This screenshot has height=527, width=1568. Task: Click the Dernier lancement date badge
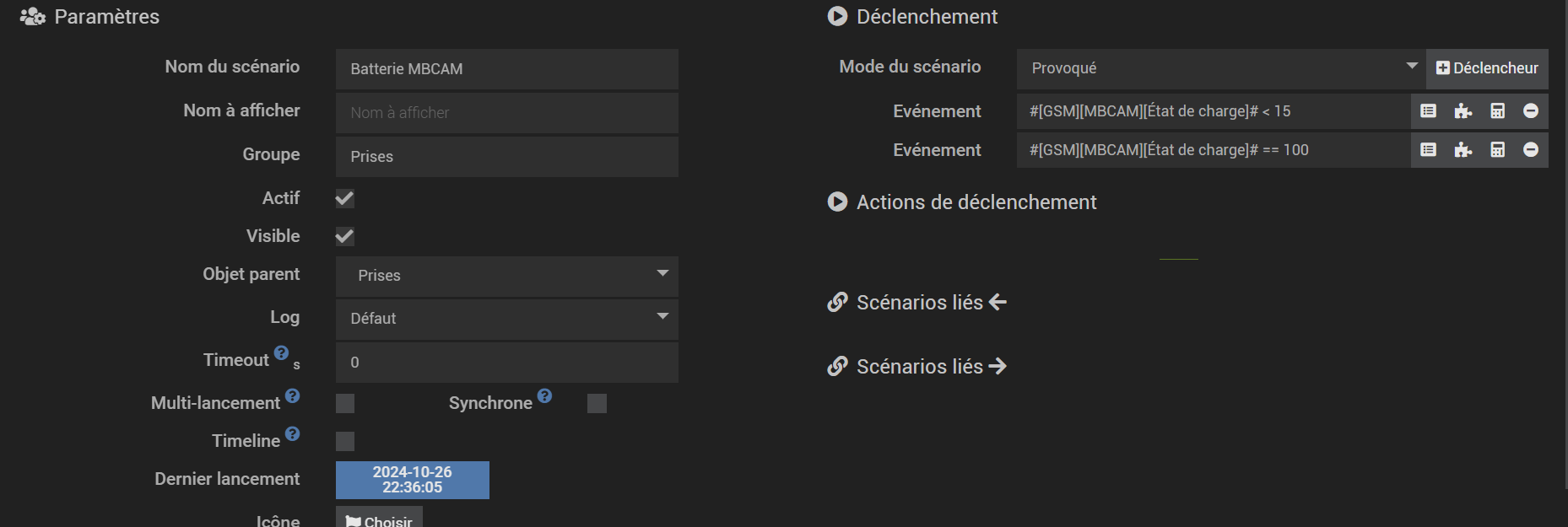pyautogui.click(x=413, y=480)
